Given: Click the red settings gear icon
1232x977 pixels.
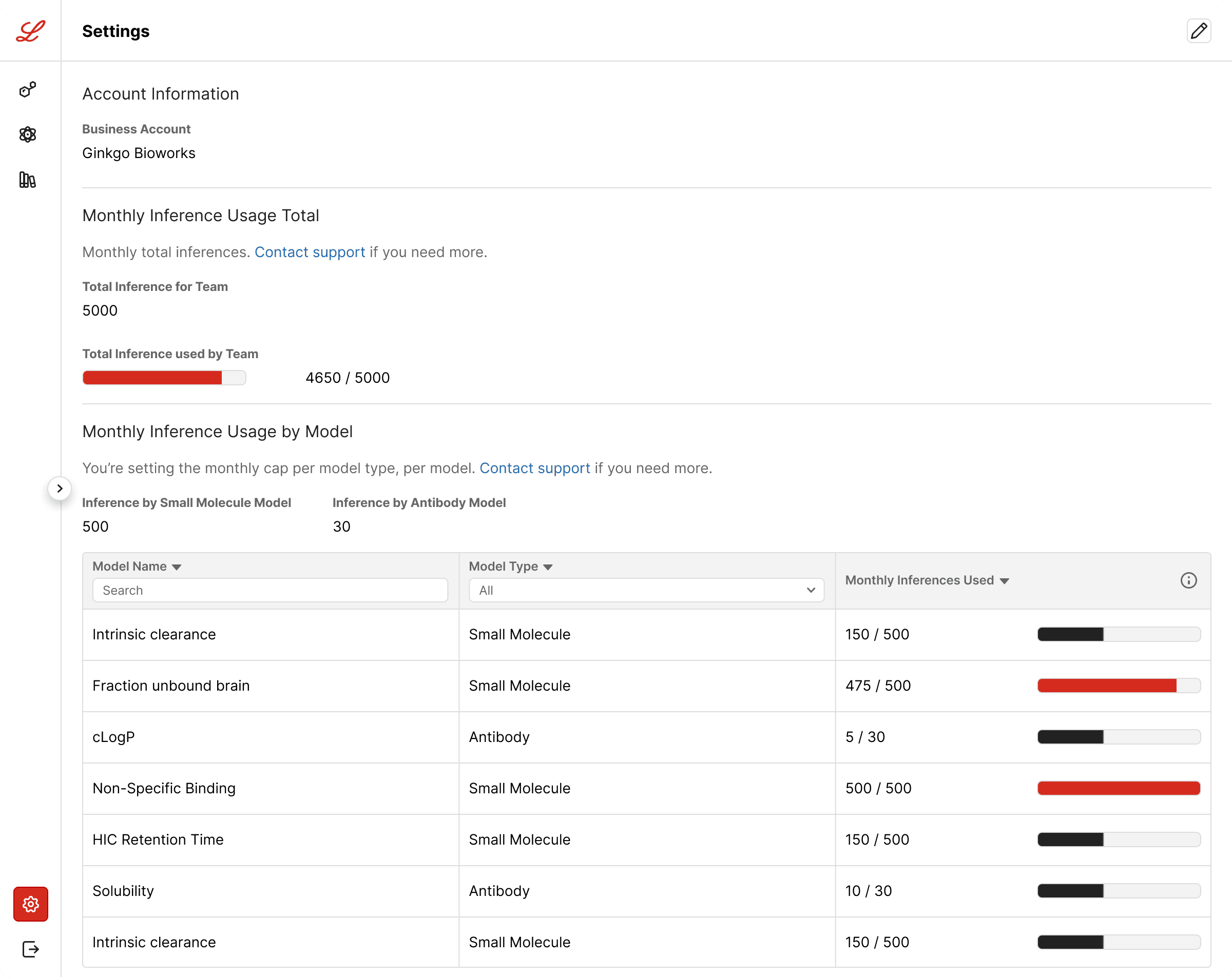Looking at the screenshot, I should 31,904.
